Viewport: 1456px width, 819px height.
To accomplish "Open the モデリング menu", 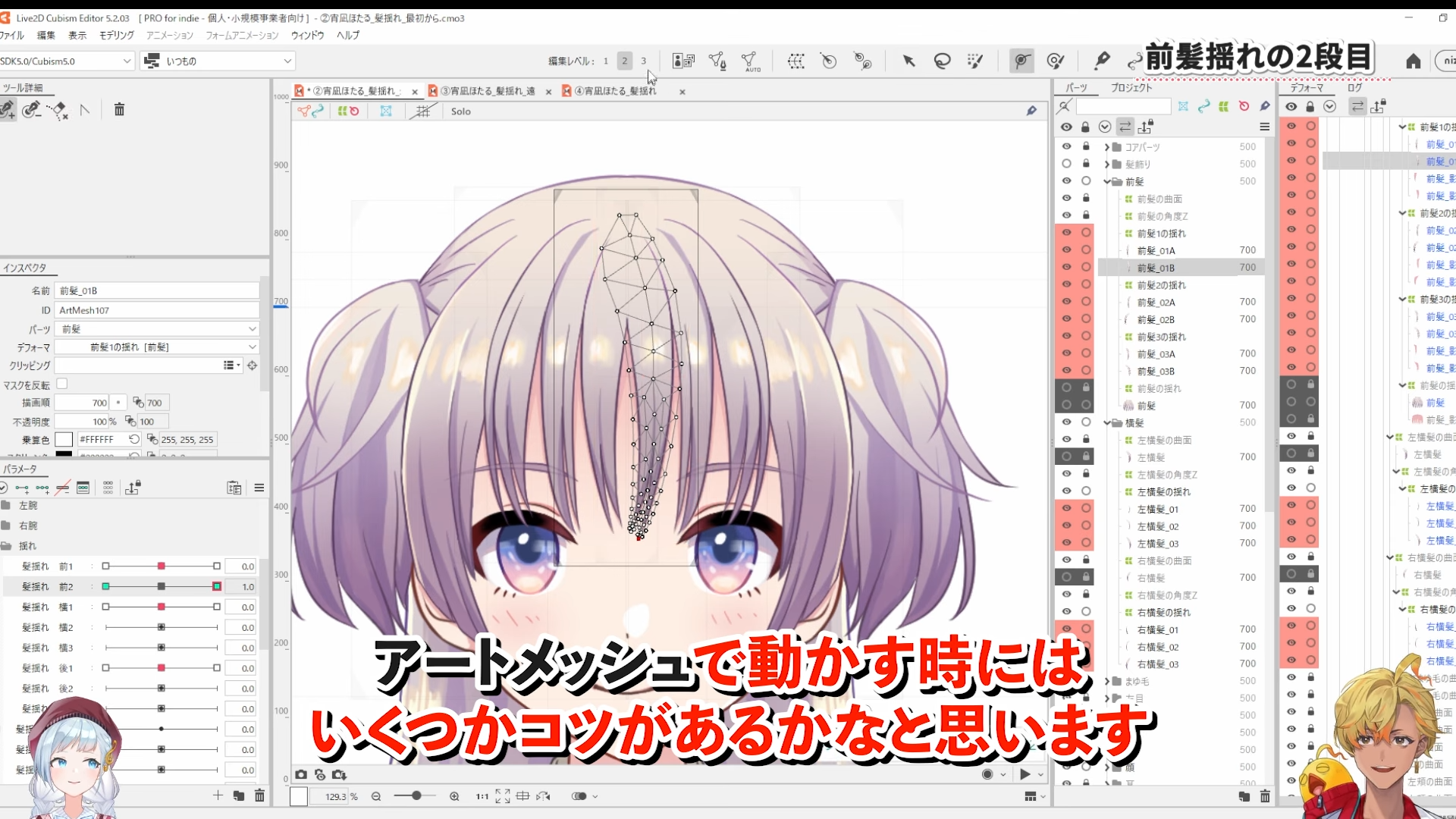I will (115, 35).
